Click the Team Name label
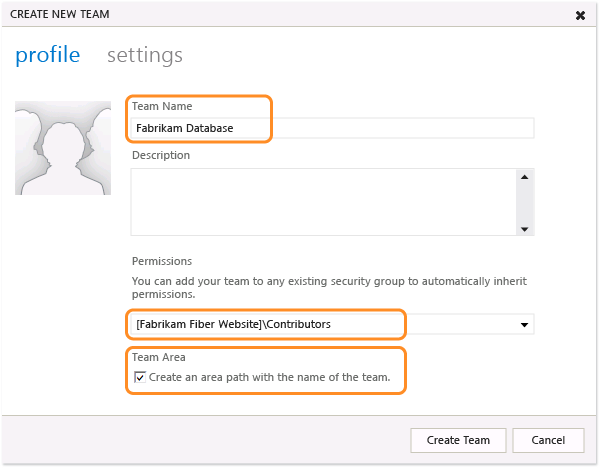The width and height of the screenshot is (600, 468). (x=162, y=106)
